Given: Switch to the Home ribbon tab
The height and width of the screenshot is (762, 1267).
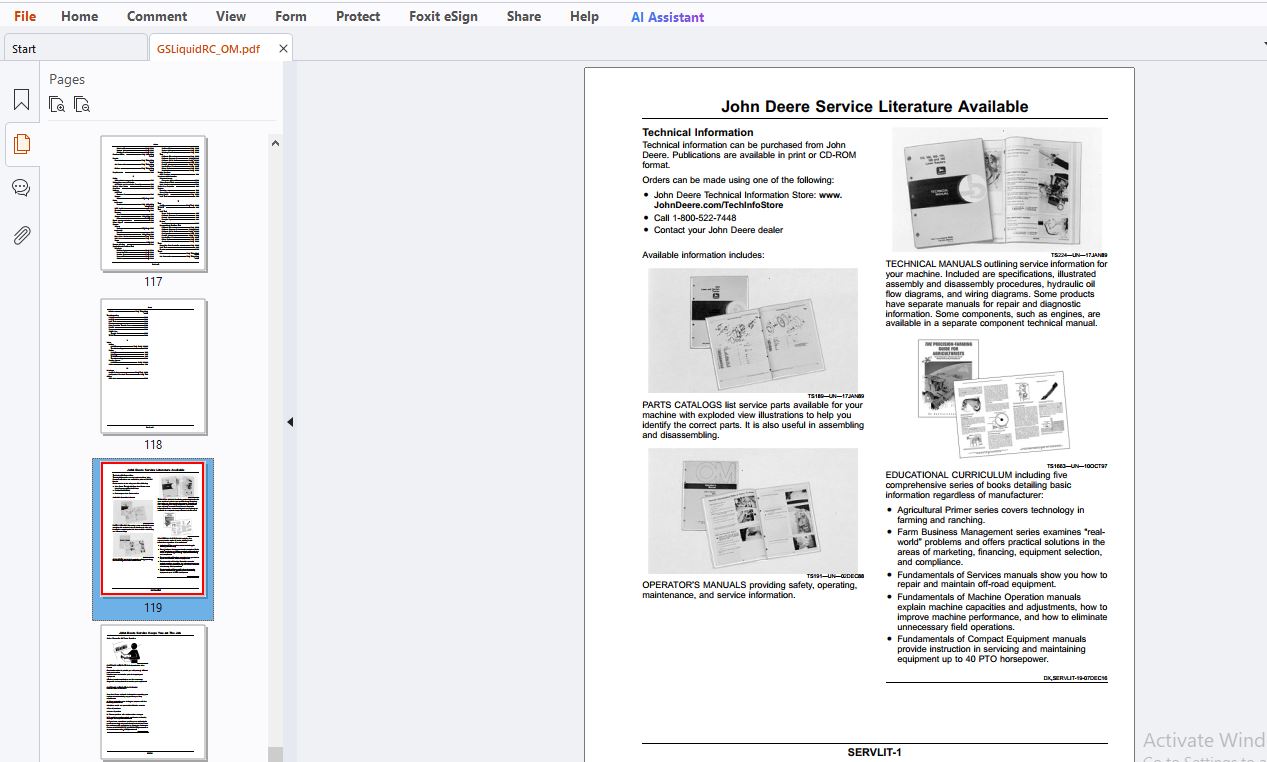Looking at the screenshot, I should pyautogui.click(x=79, y=16).
